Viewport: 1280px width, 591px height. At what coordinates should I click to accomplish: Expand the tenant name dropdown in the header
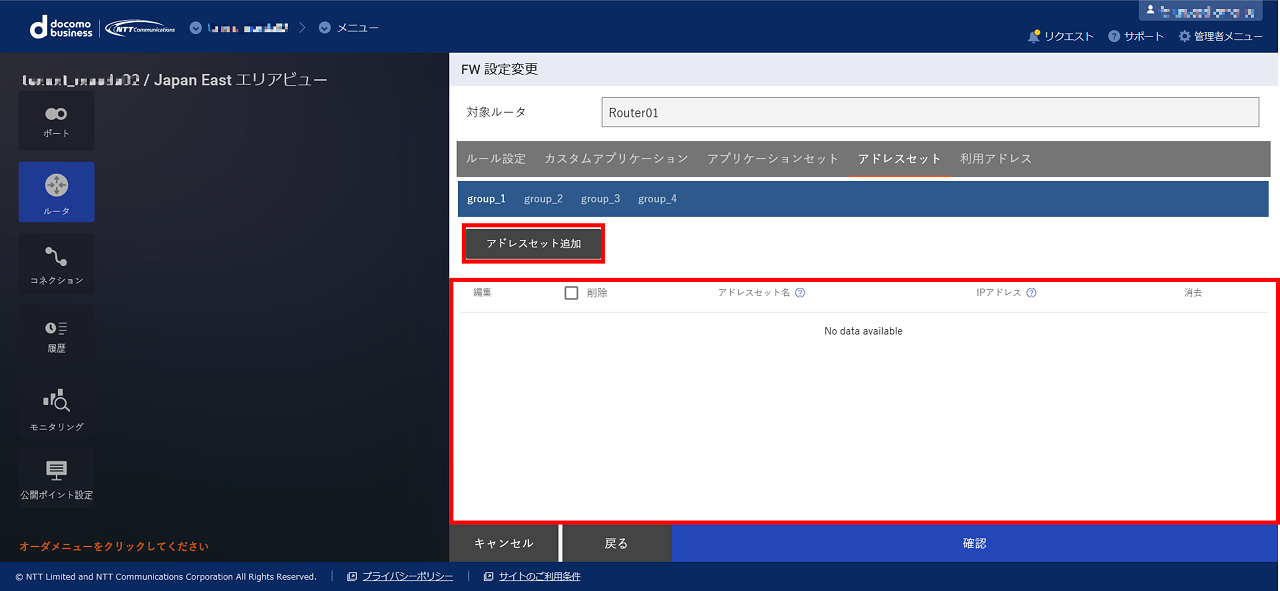pos(194,28)
